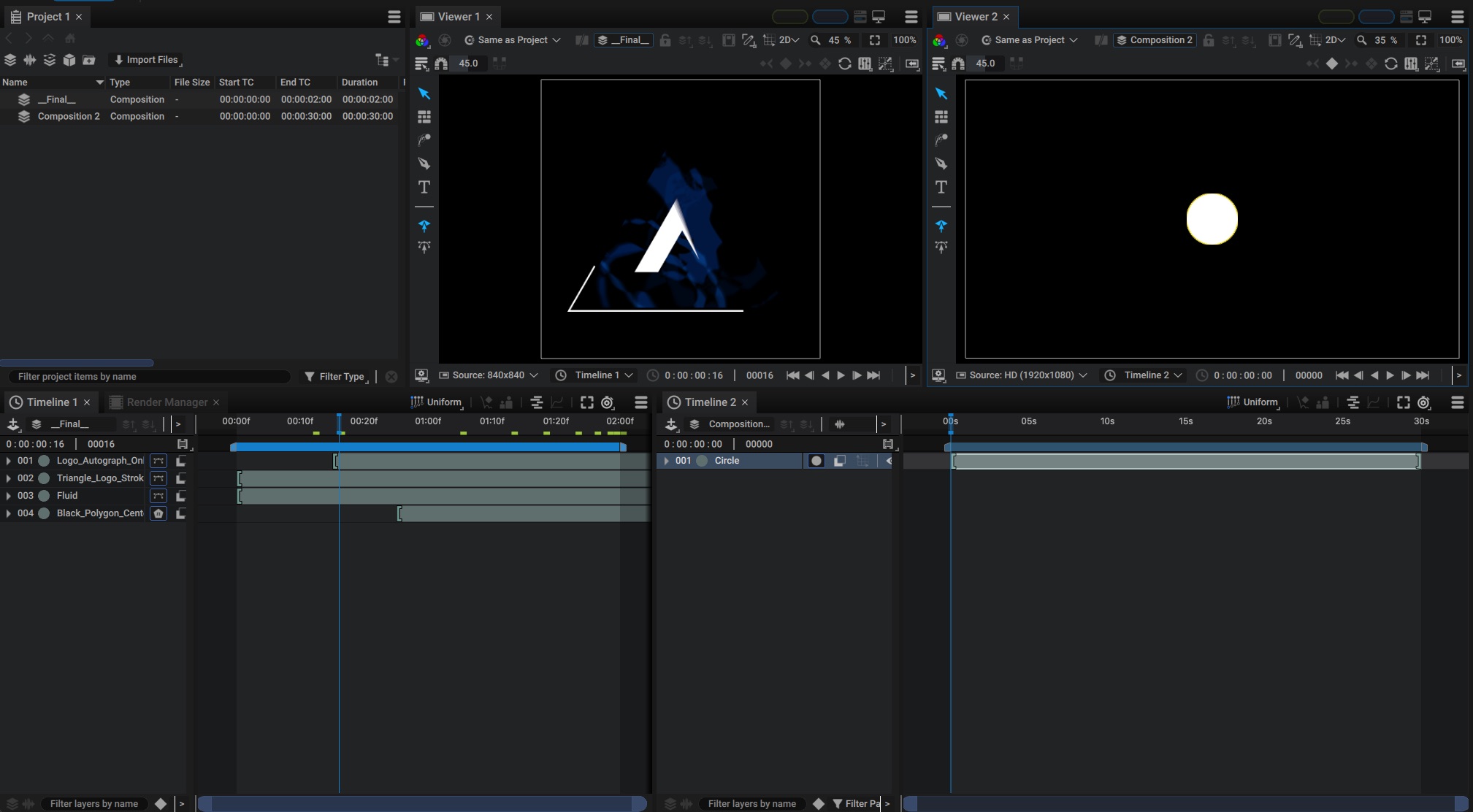Click the Project panel horizontal scrollbar
Viewport: 1473px width, 812px height.
pyautogui.click(x=77, y=363)
